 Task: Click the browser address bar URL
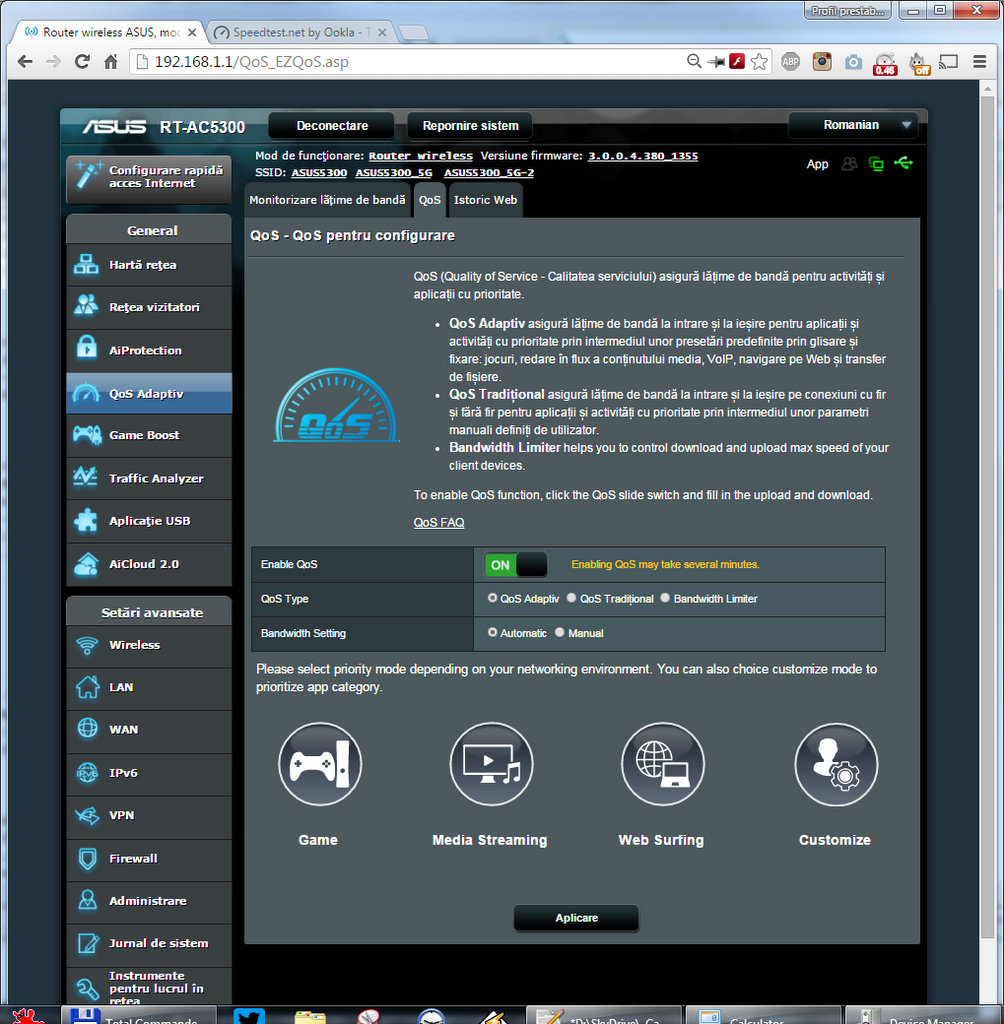point(400,62)
